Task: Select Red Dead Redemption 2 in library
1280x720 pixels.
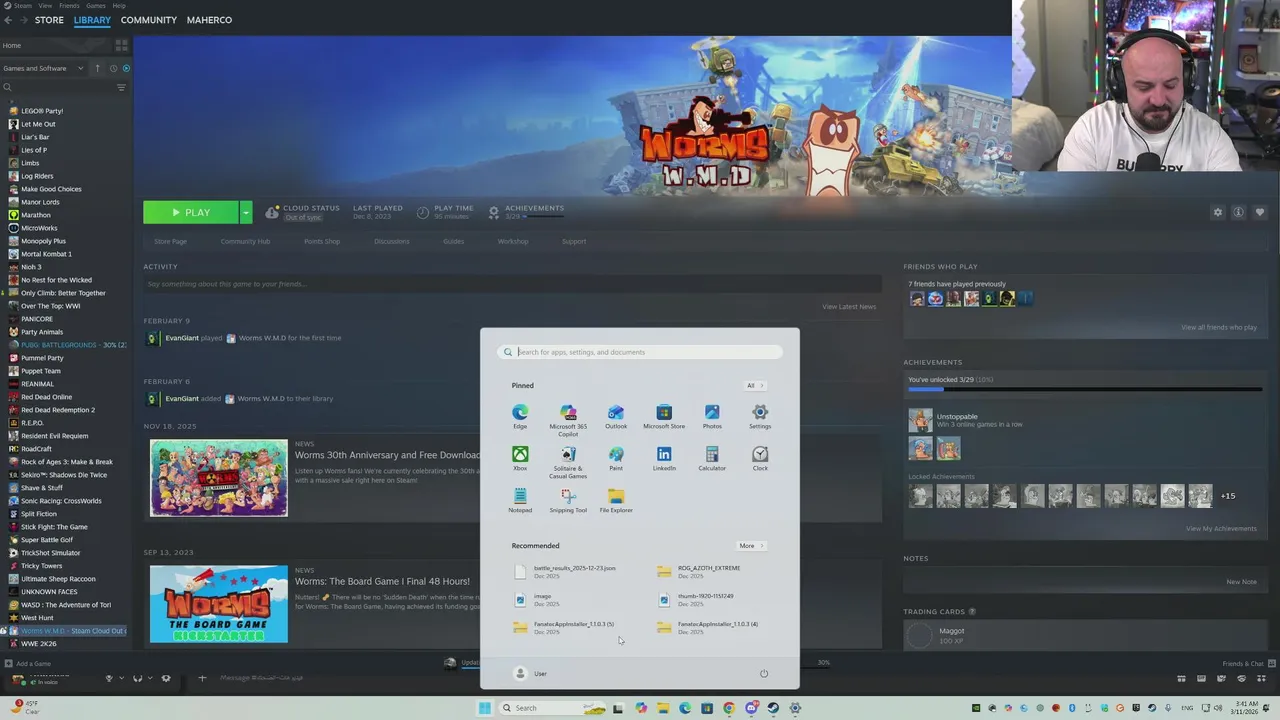Action: [58, 410]
